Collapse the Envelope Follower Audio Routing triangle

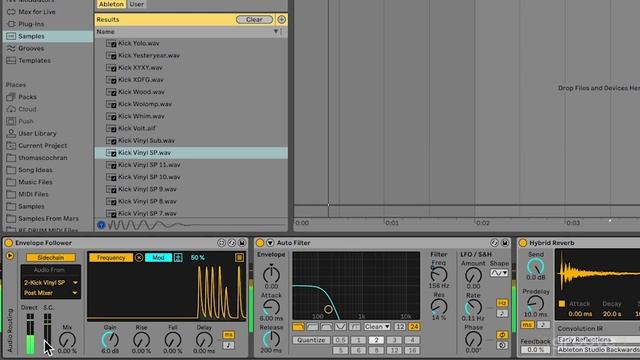[10, 256]
